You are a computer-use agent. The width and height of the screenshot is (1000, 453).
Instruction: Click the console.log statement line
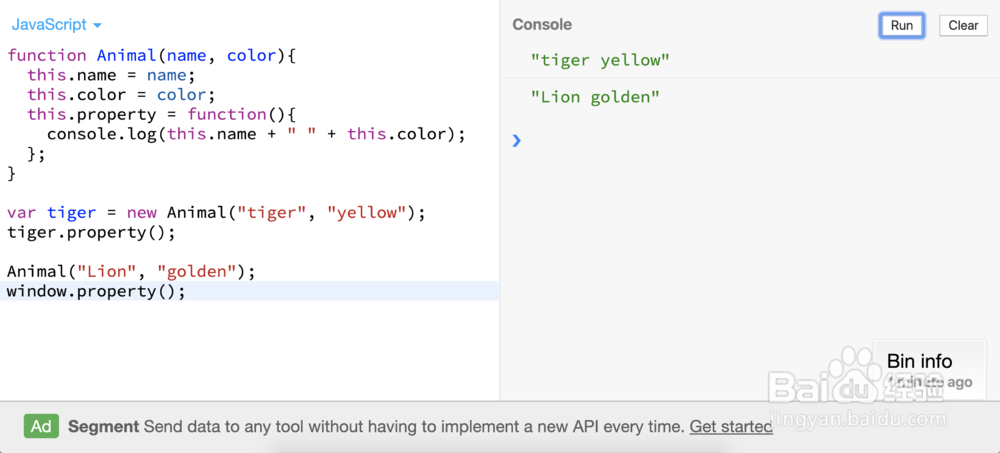click(x=256, y=134)
